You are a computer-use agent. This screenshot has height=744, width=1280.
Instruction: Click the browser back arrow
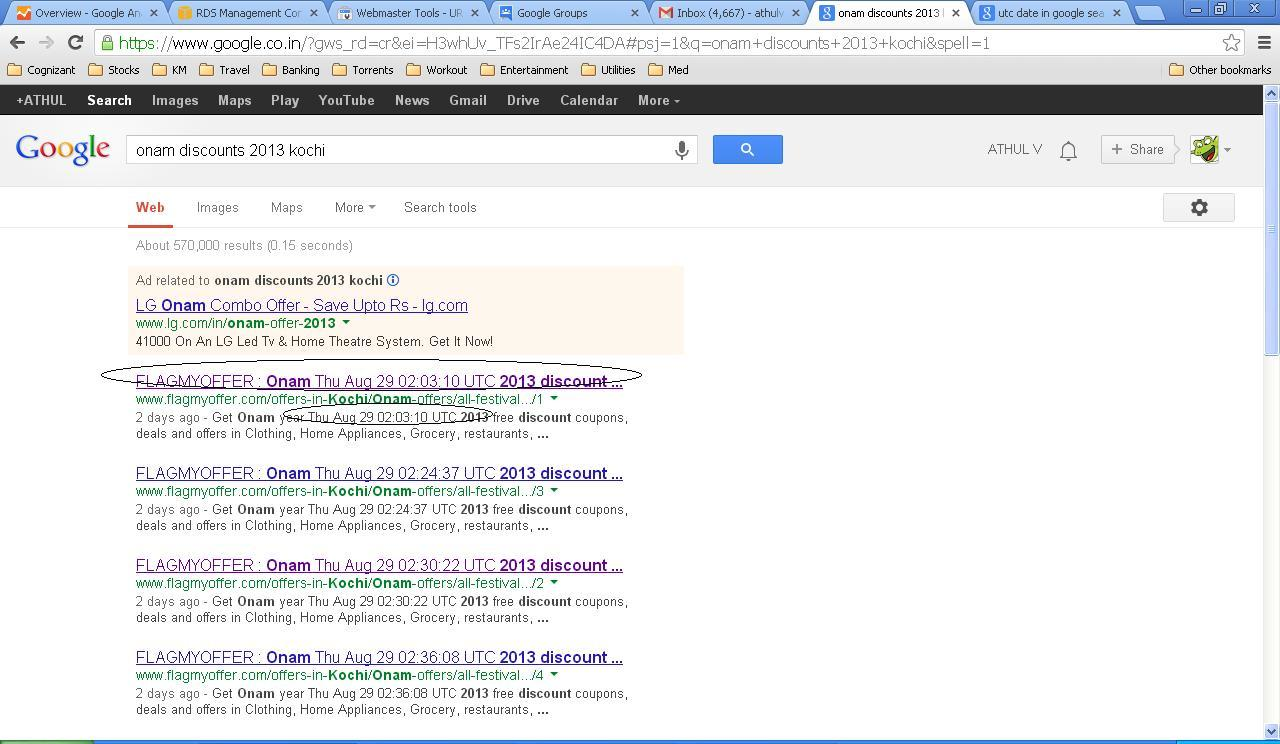click(x=17, y=43)
